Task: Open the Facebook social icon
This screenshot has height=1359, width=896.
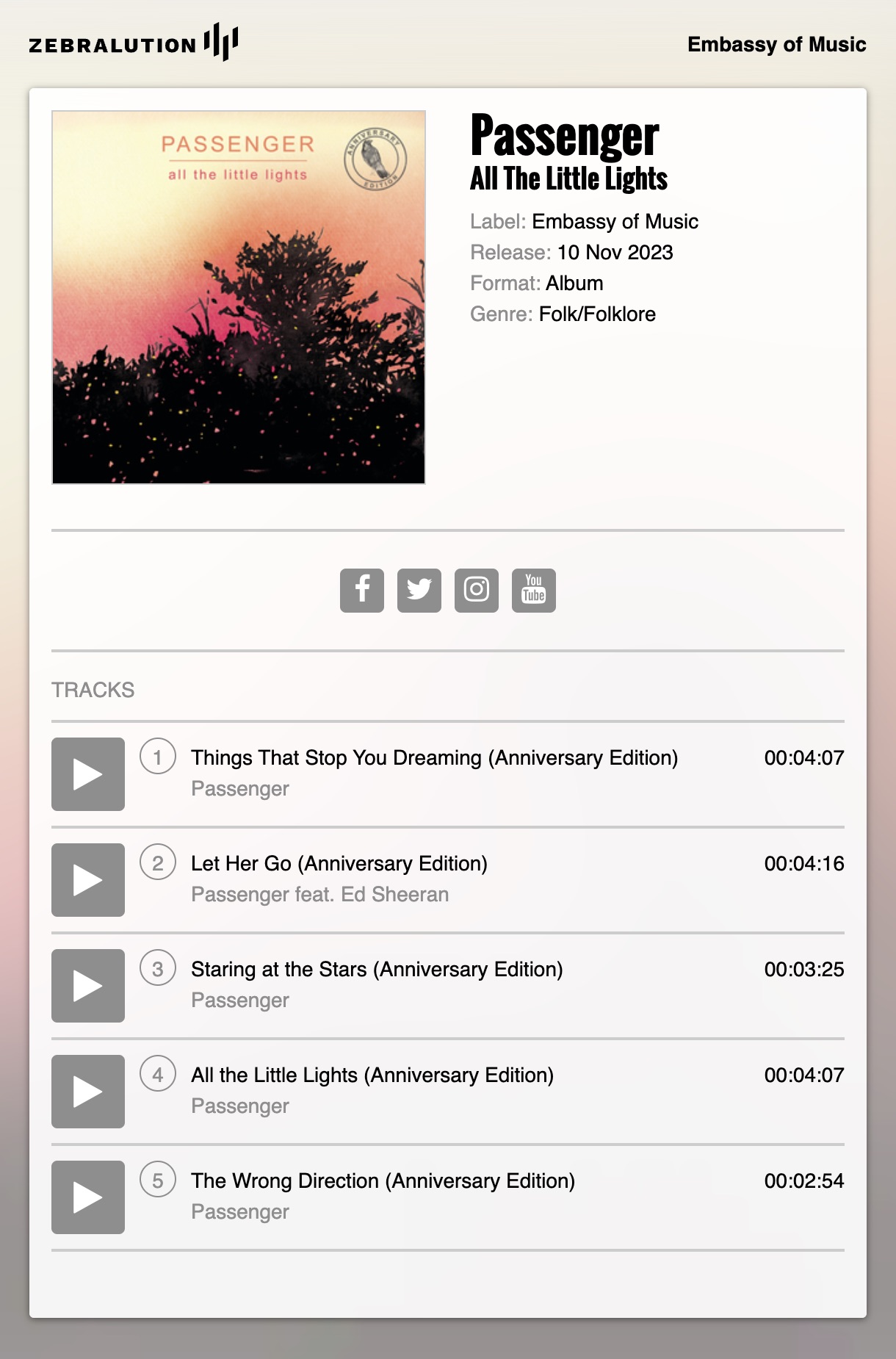Action: [x=362, y=590]
